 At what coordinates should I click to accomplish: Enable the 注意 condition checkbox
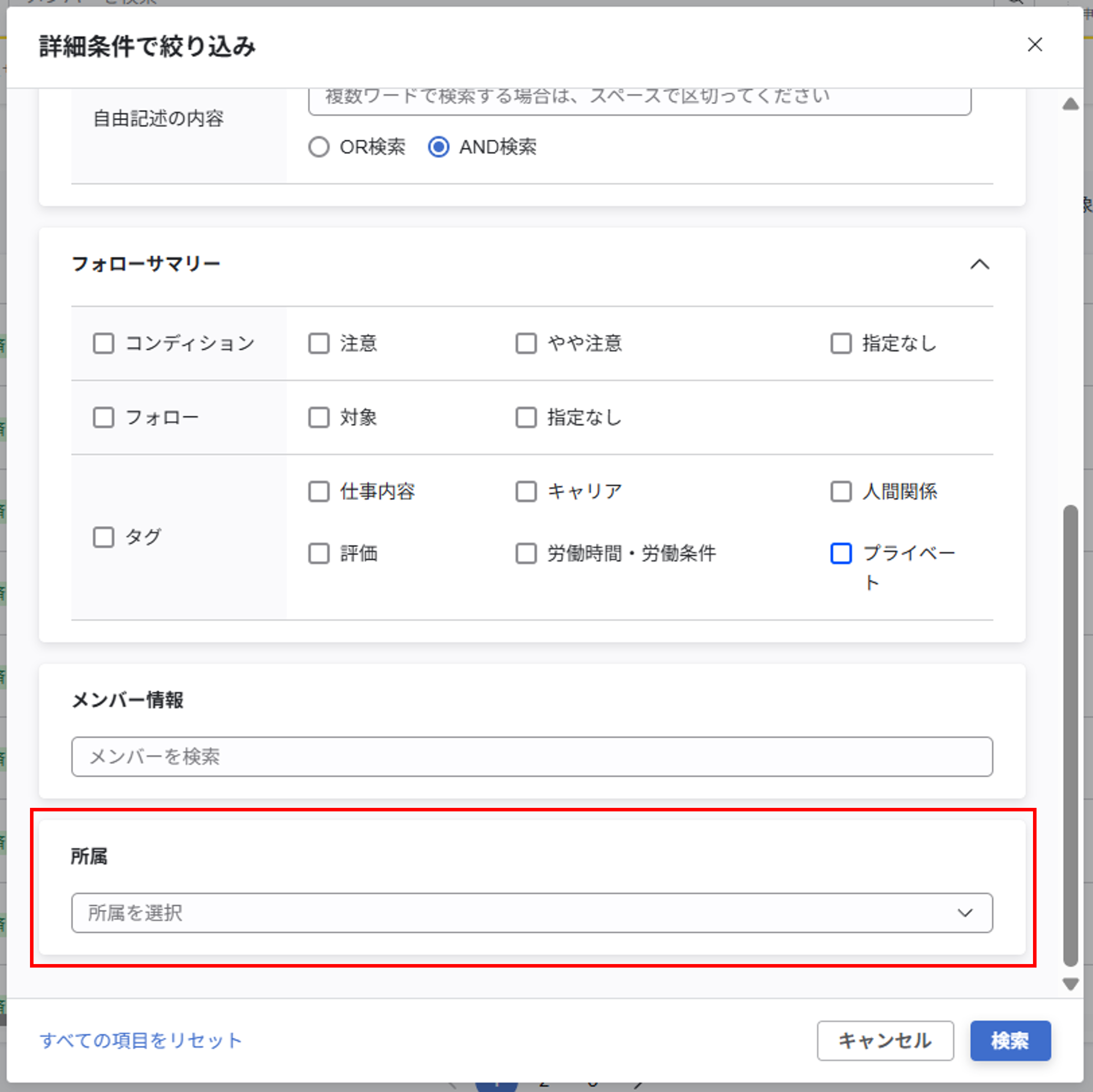[318, 343]
